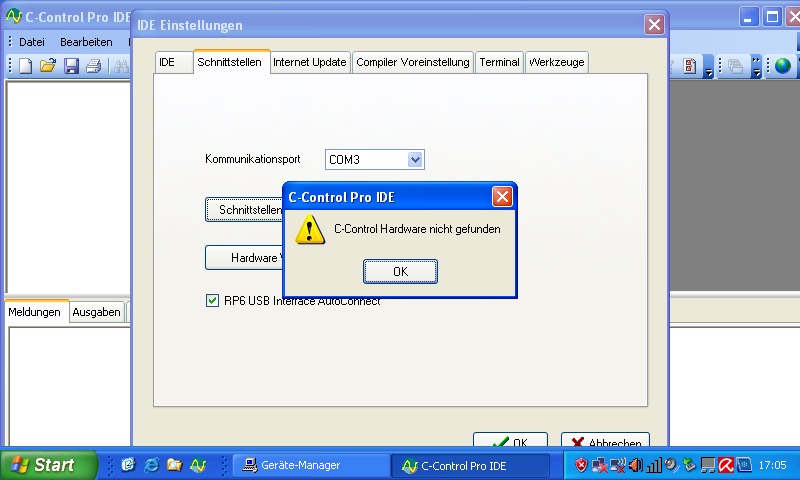Screen dimensions: 800x480
Task: Expand toolbar options arrow beside checklist icon
Action: pos(709,67)
